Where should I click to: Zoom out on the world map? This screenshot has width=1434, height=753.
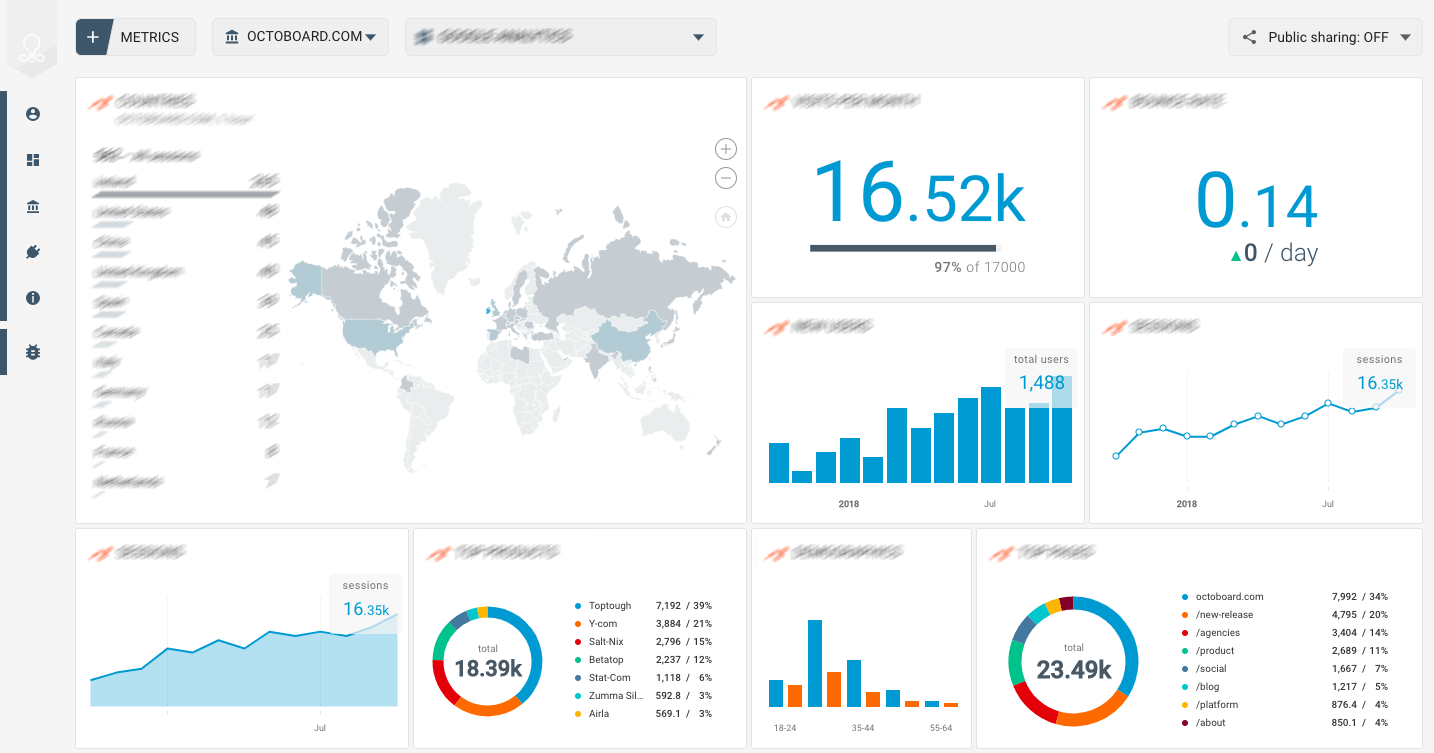coord(725,178)
